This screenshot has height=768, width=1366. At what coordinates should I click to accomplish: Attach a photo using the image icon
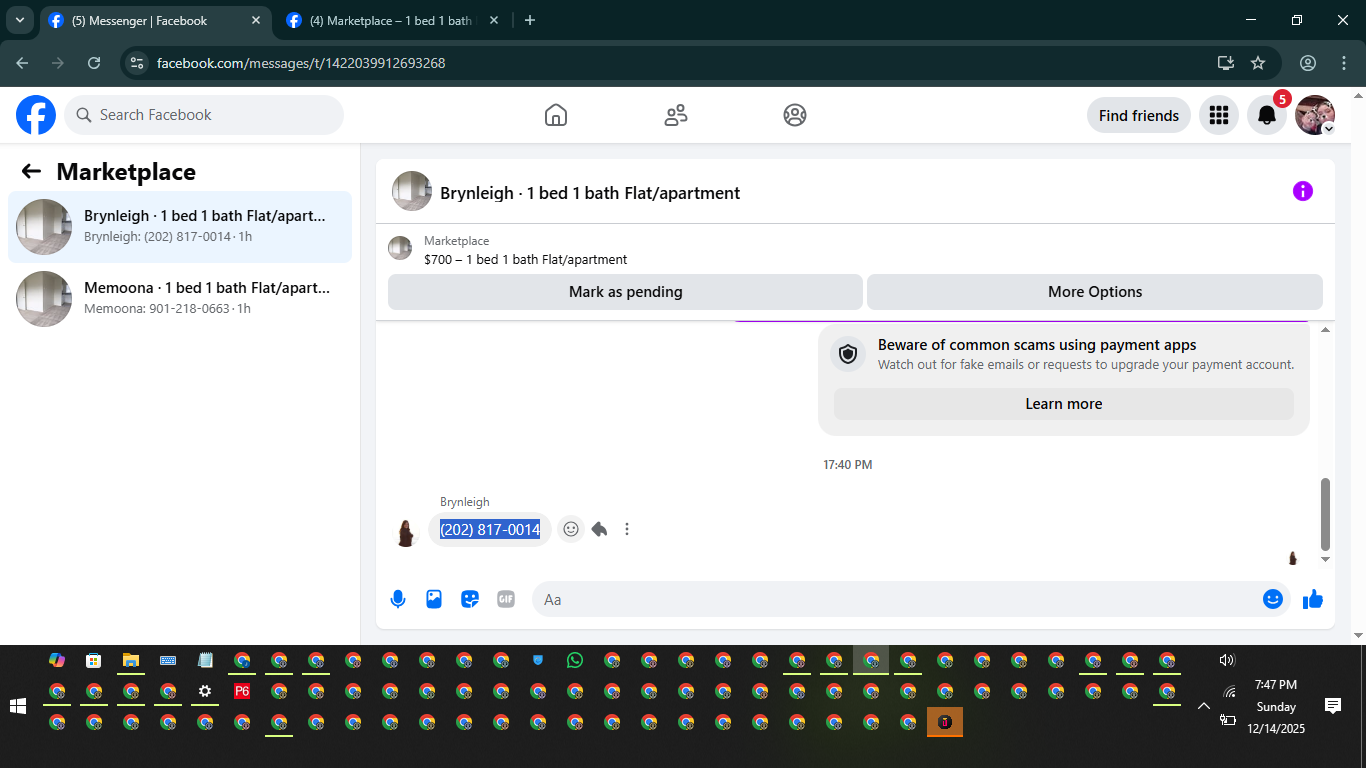coord(434,599)
